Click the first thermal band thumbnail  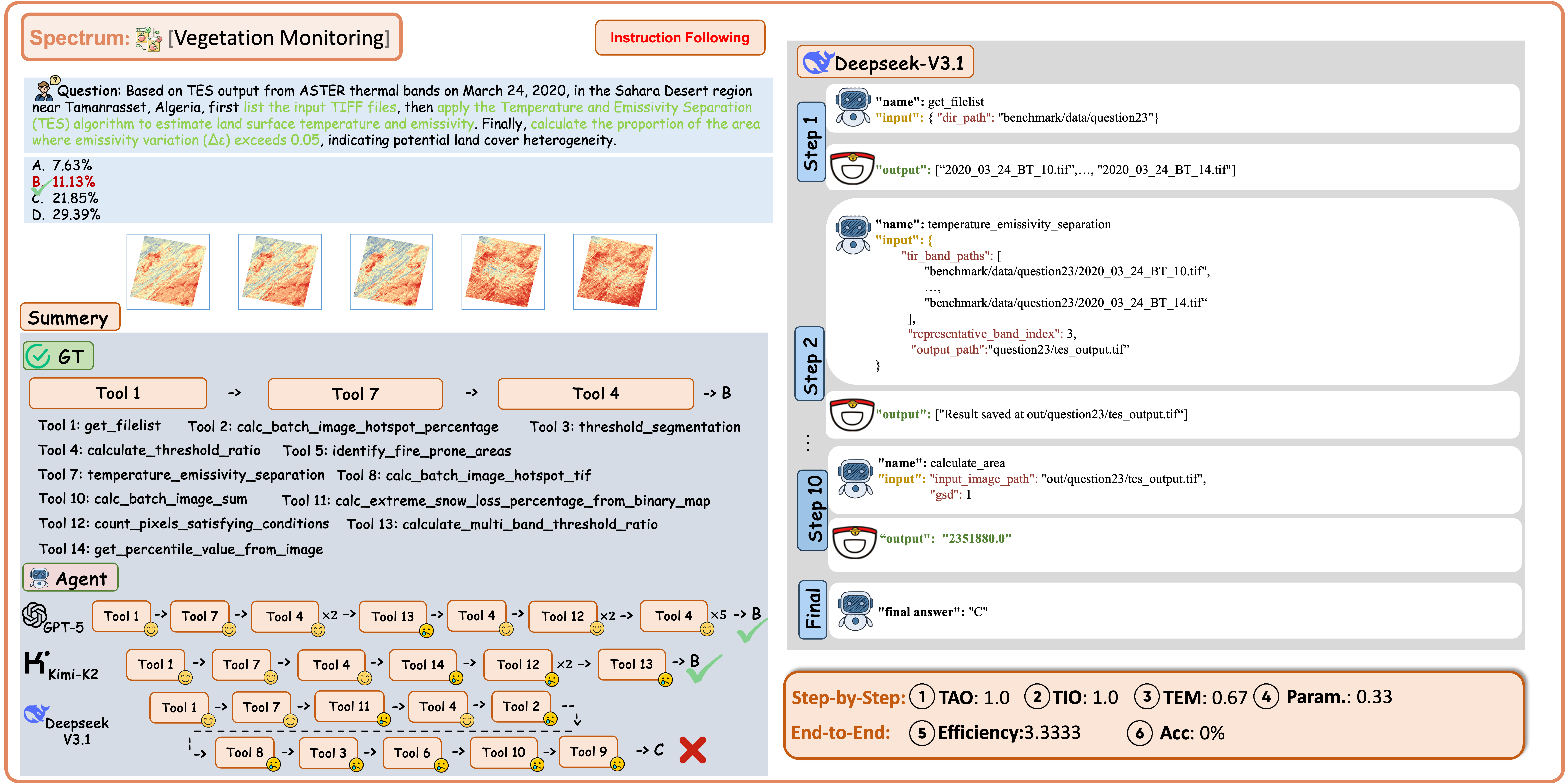[168, 271]
